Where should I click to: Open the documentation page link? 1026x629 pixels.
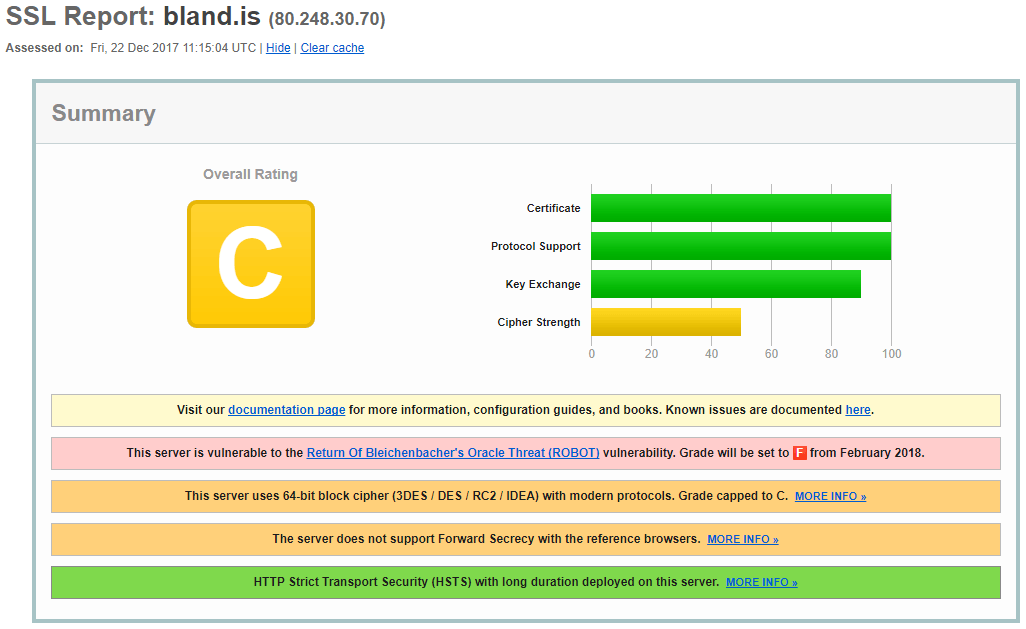pos(287,410)
